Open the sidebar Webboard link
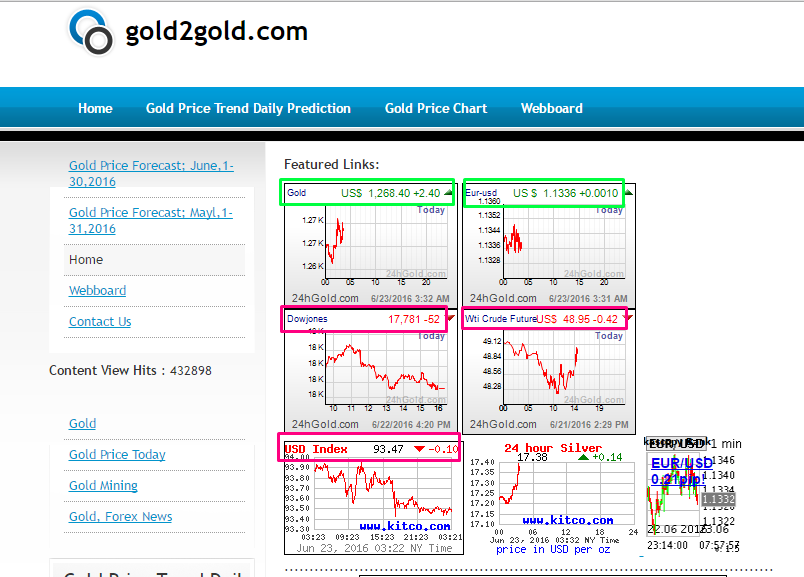Viewport: 804px width, 577px height. (x=97, y=290)
